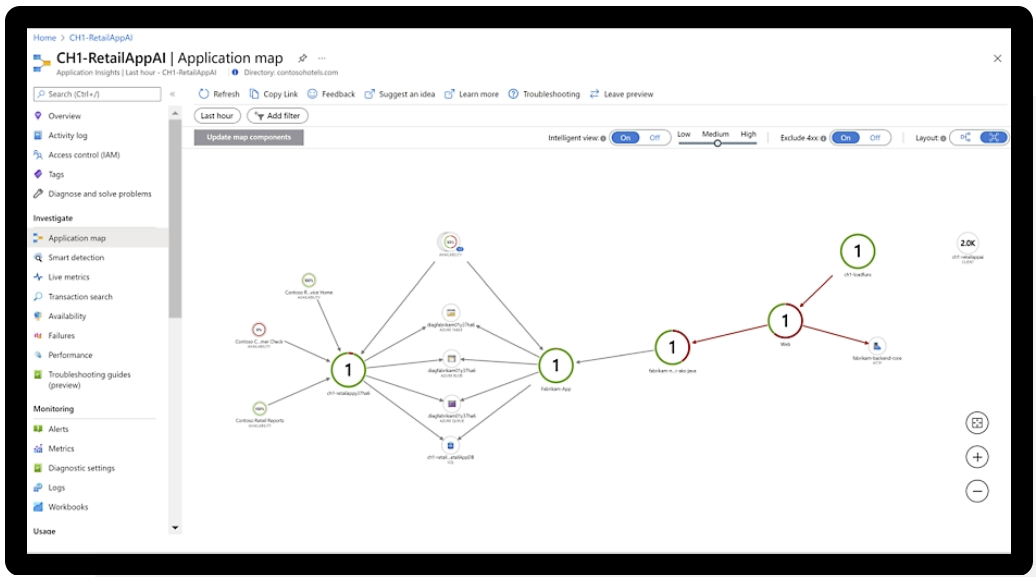
Task: Click the Refresh toolbar icon
Action: coord(204,94)
